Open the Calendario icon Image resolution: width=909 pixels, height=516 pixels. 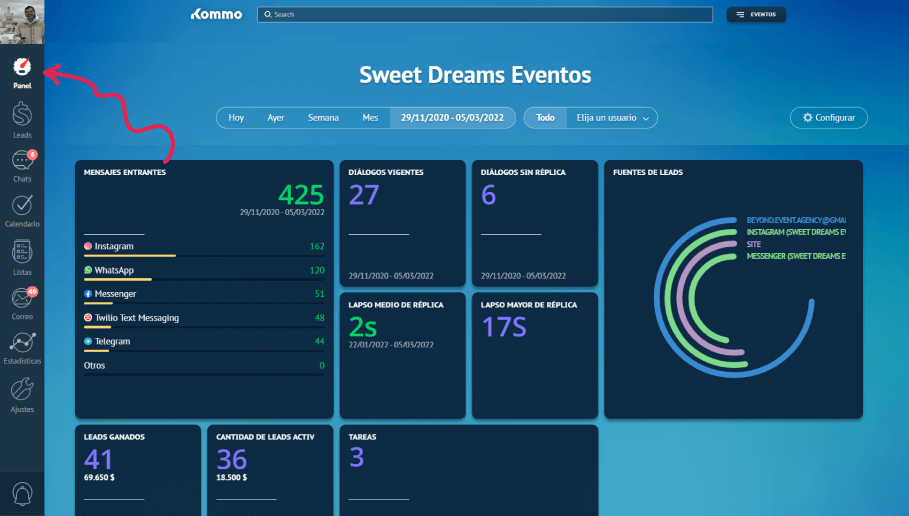pos(22,206)
